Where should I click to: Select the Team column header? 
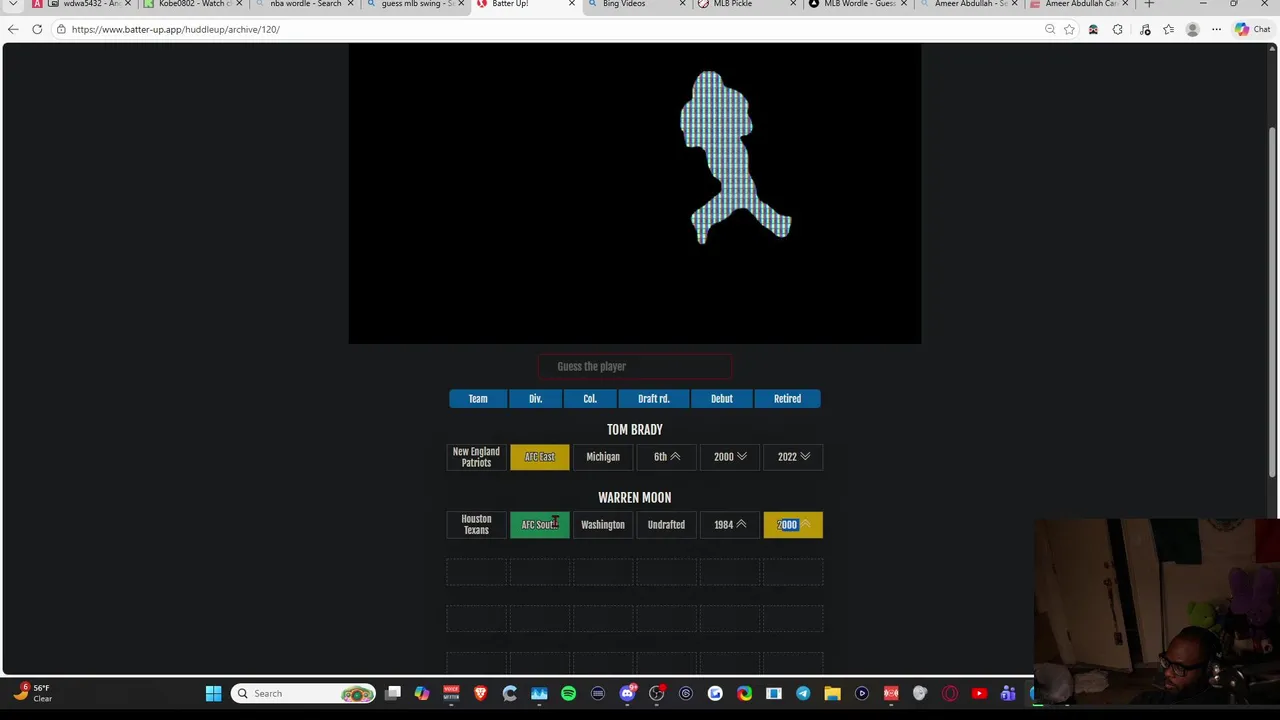(478, 399)
